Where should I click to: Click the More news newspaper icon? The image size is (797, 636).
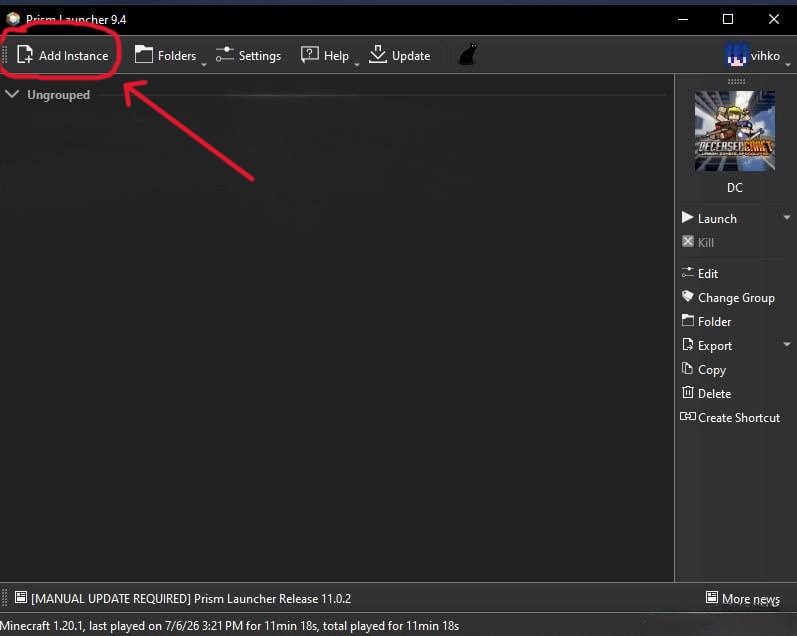tap(712, 597)
